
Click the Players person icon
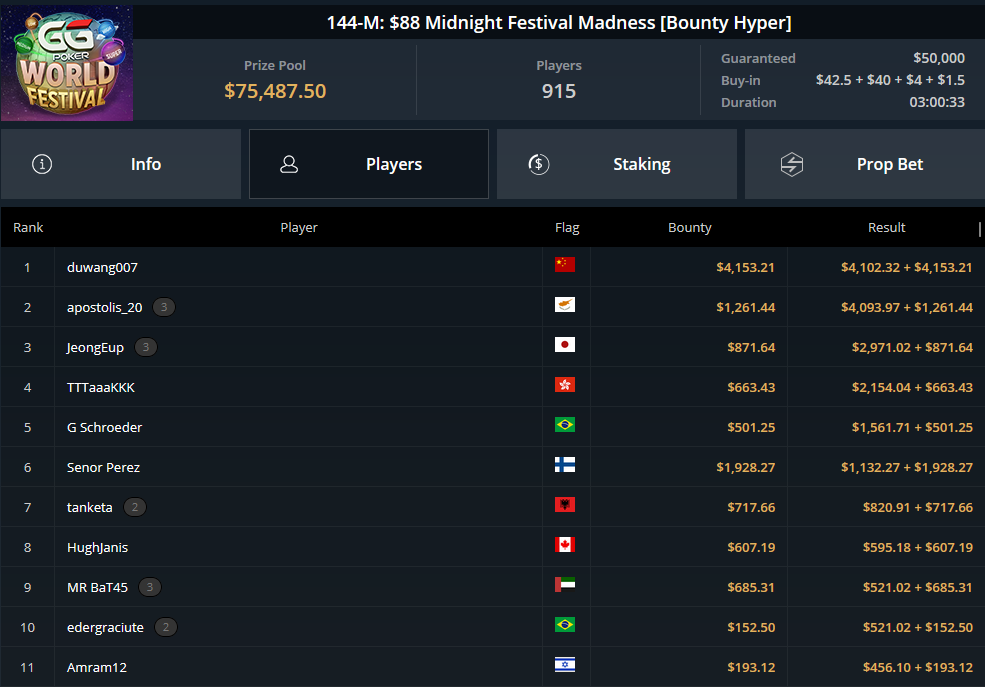pyautogui.click(x=289, y=165)
